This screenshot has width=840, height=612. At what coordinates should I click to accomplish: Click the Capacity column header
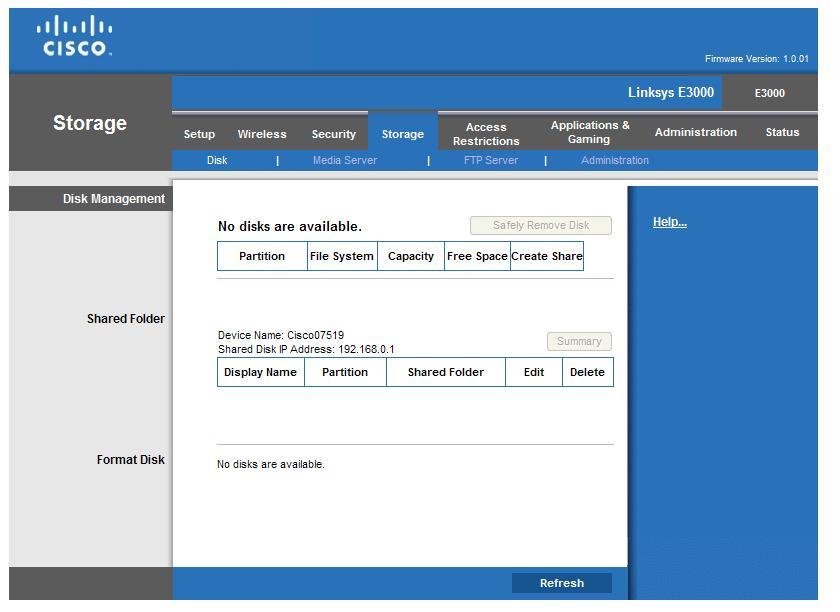(x=411, y=256)
